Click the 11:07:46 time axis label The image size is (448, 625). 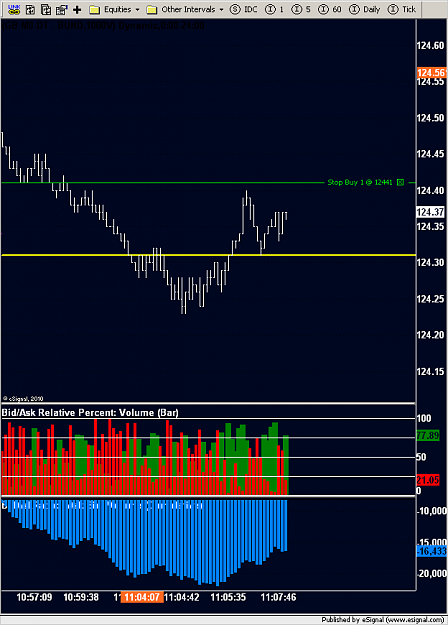pyautogui.click(x=278, y=597)
